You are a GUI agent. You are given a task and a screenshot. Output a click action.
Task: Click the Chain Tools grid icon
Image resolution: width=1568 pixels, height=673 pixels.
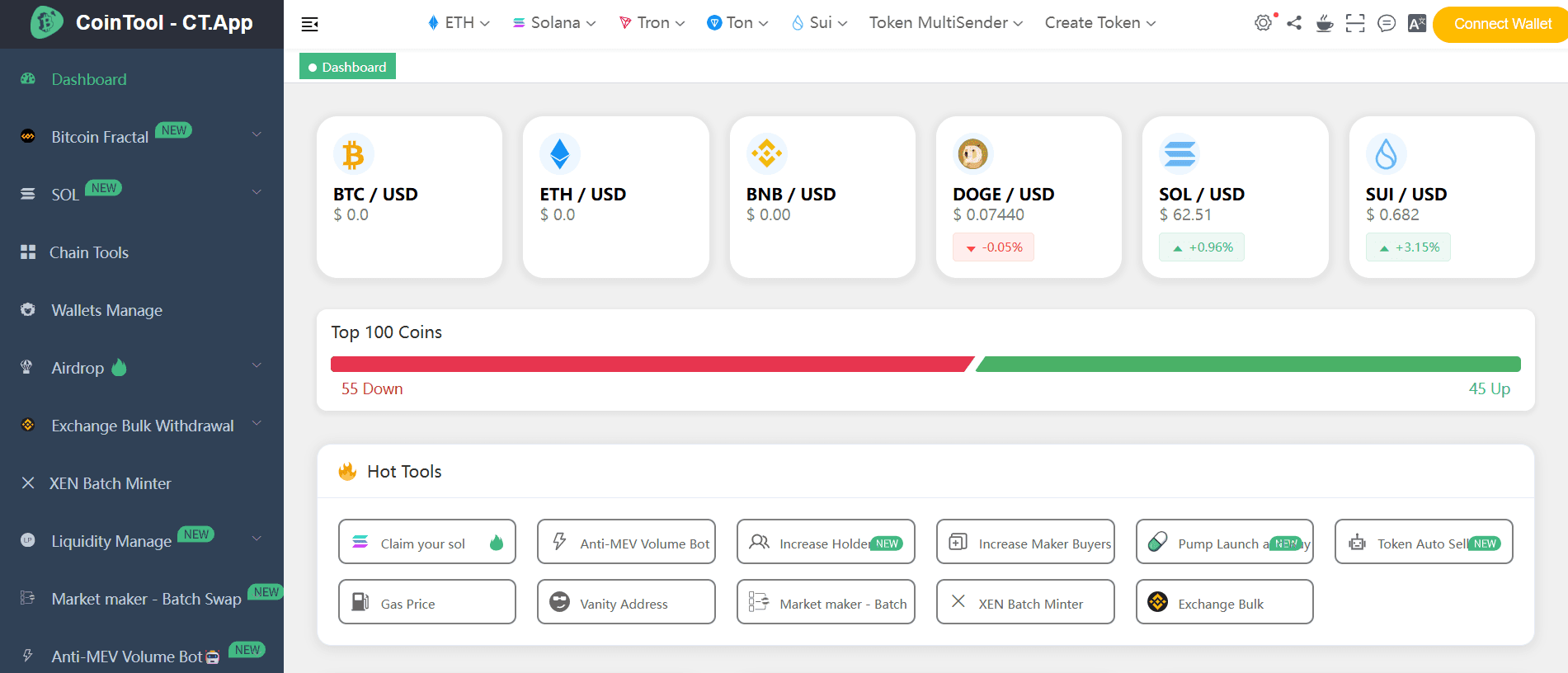[28, 252]
